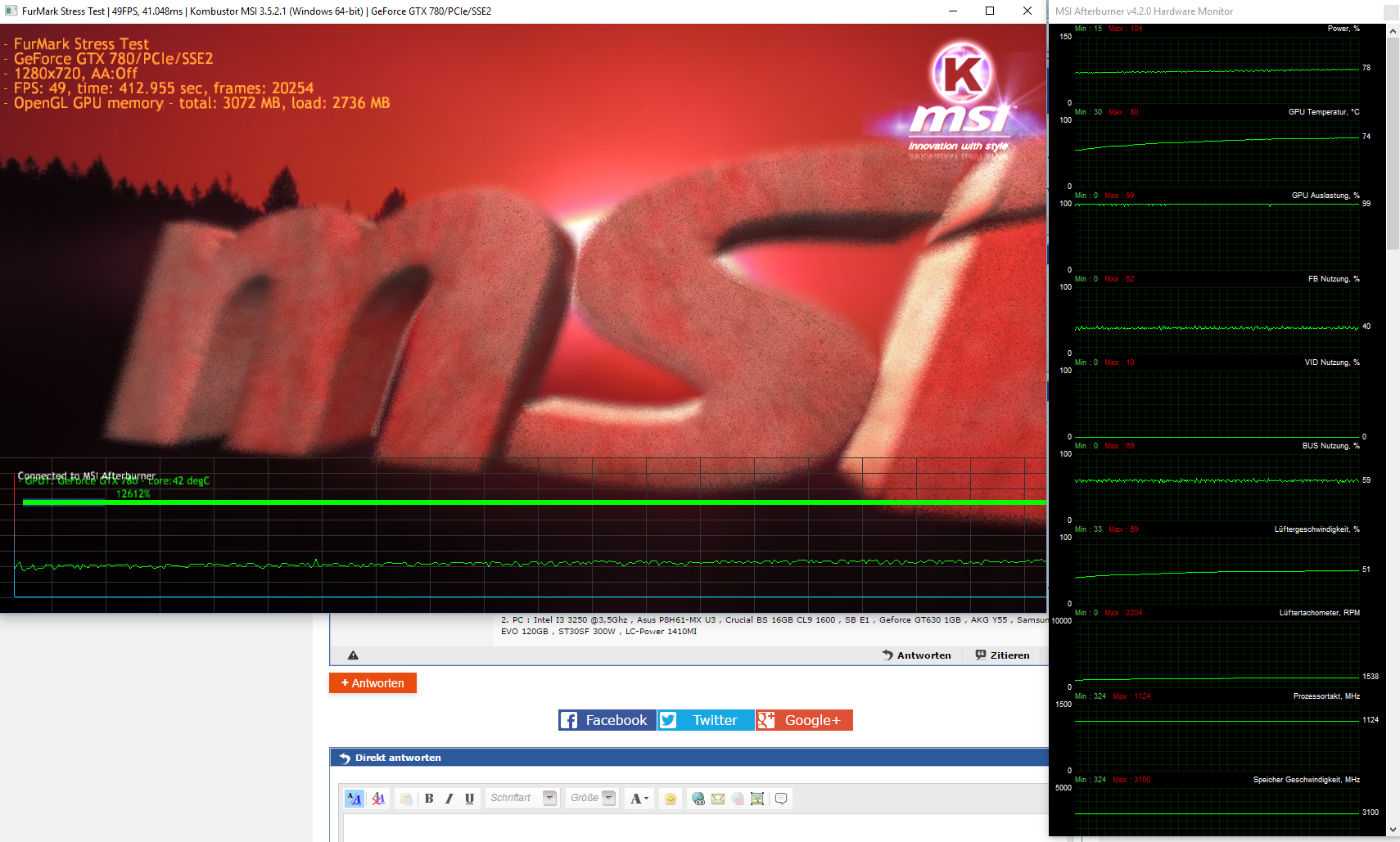The image size is (1400, 842).
Task: Apply italic formatting in the reply editor
Action: click(x=449, y=799)
